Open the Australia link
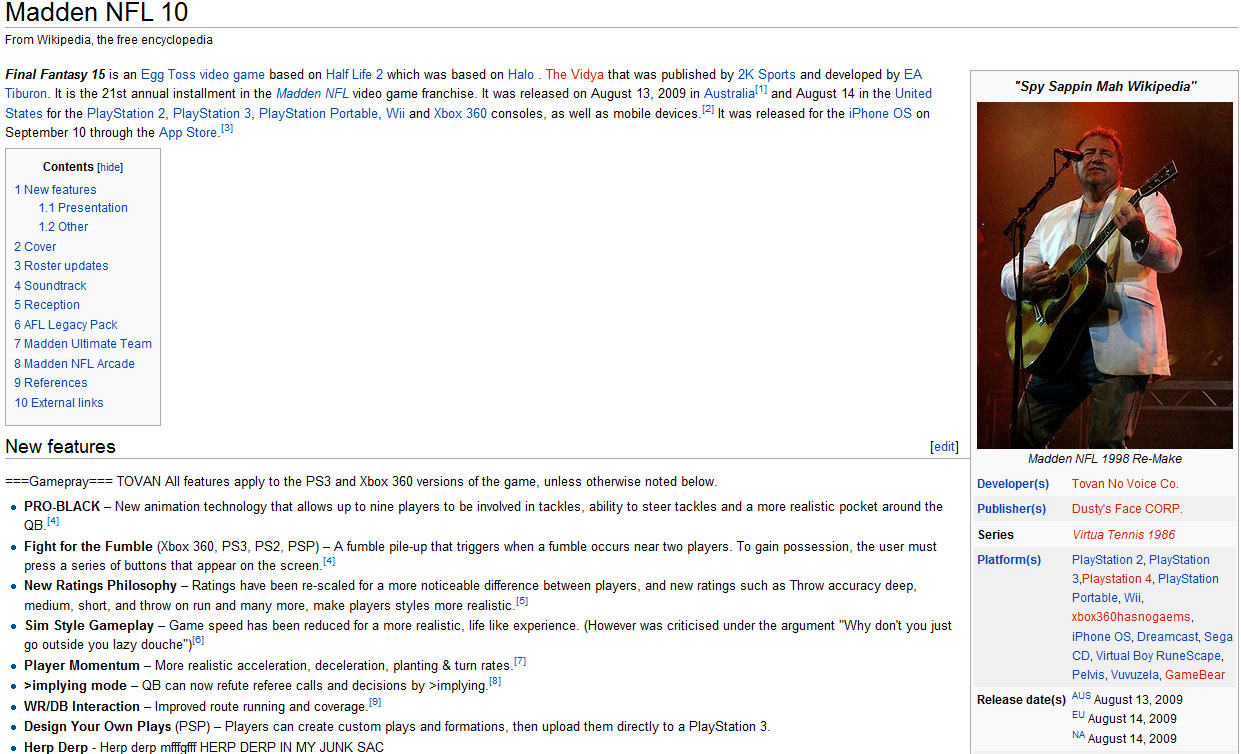 tap(730, 94)
